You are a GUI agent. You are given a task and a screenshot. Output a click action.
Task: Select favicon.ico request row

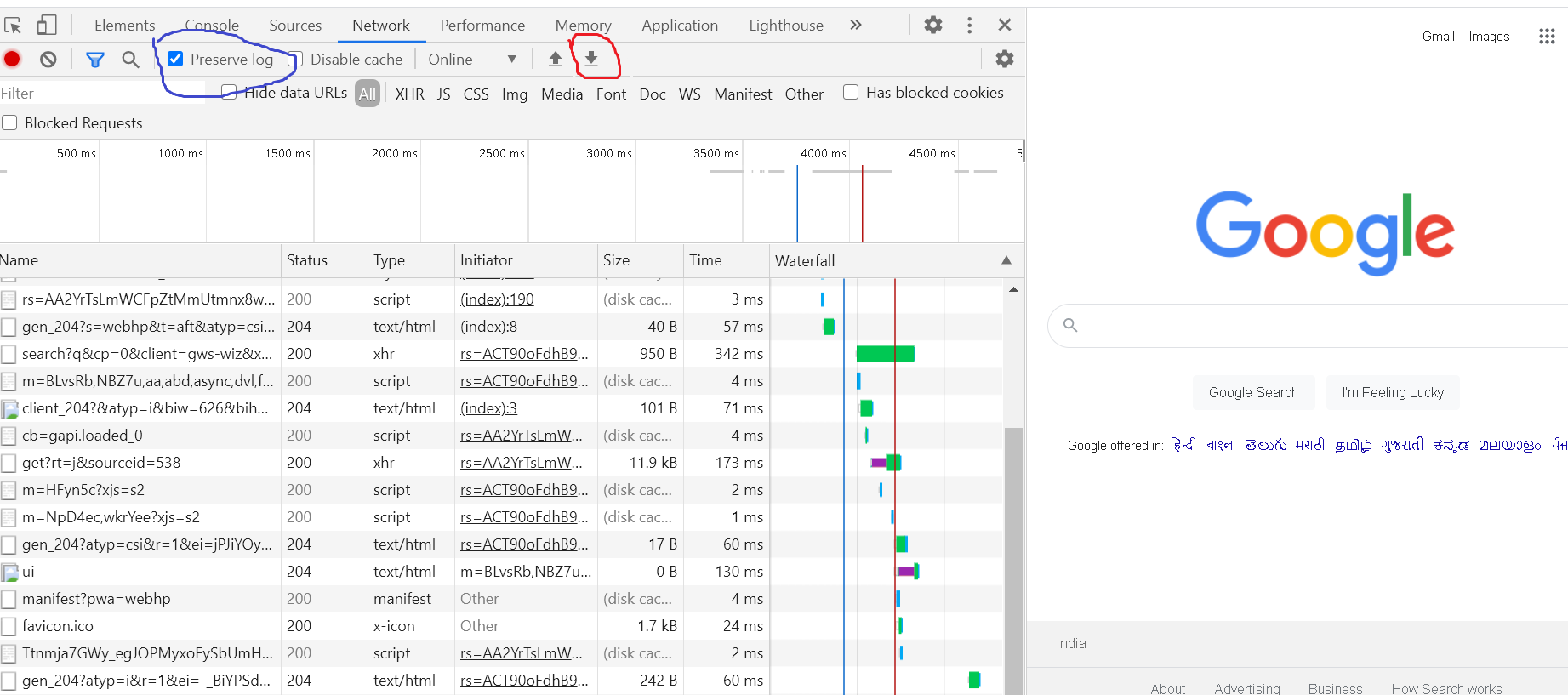point(502,626)
